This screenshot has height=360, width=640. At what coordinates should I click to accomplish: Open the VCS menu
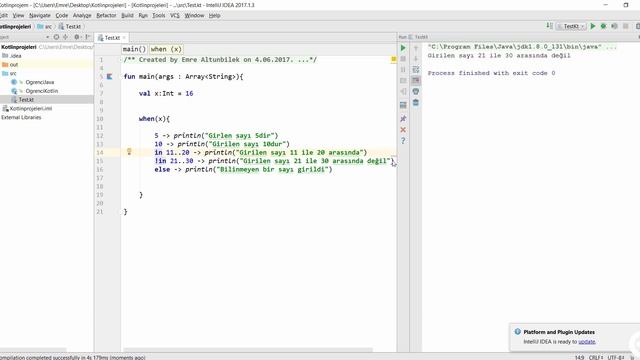click(175, 16)
